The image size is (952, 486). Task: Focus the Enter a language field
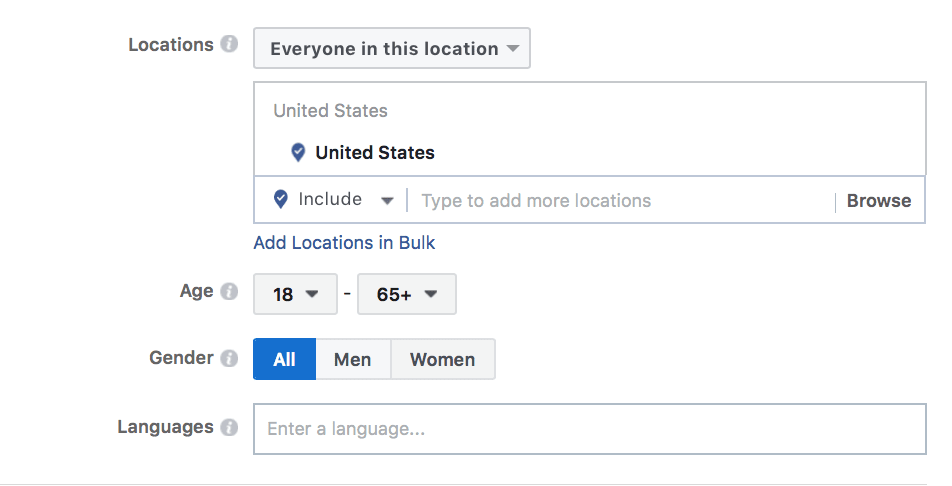pyautogui.click(x=589, y=429)
